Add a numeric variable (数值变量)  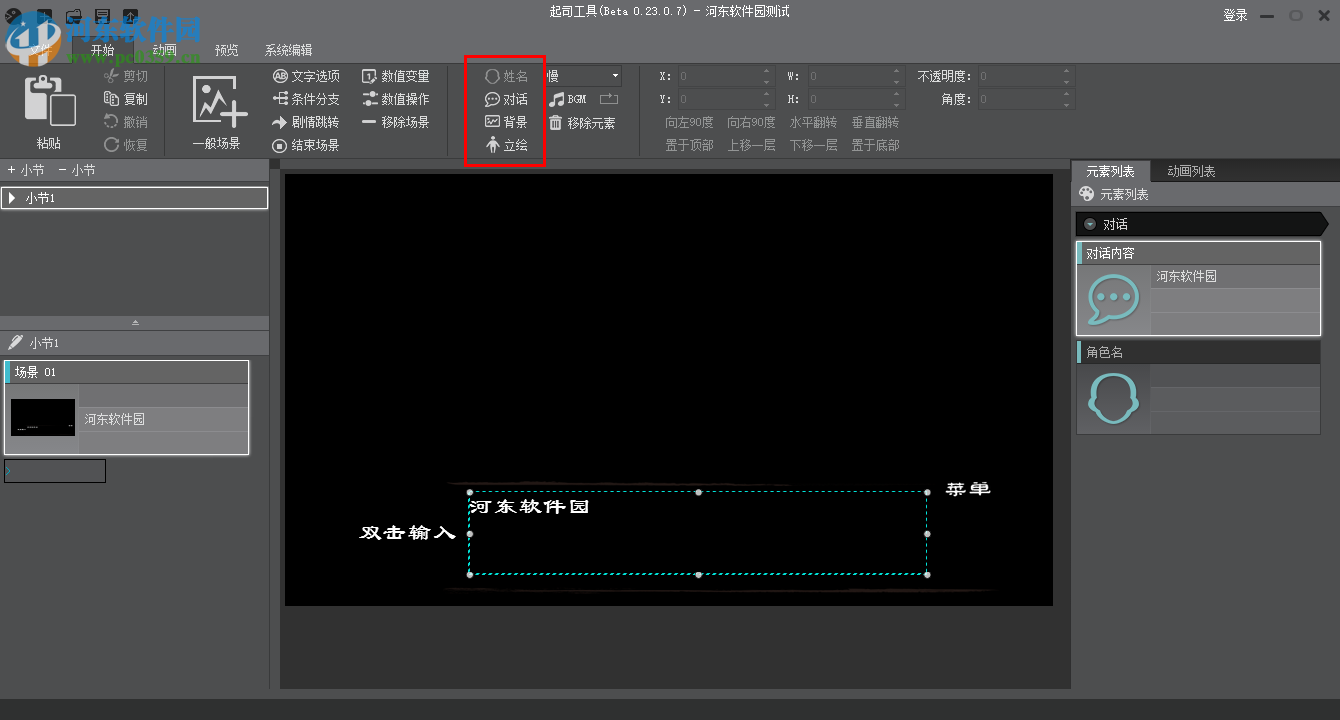[x=396, y=76]
